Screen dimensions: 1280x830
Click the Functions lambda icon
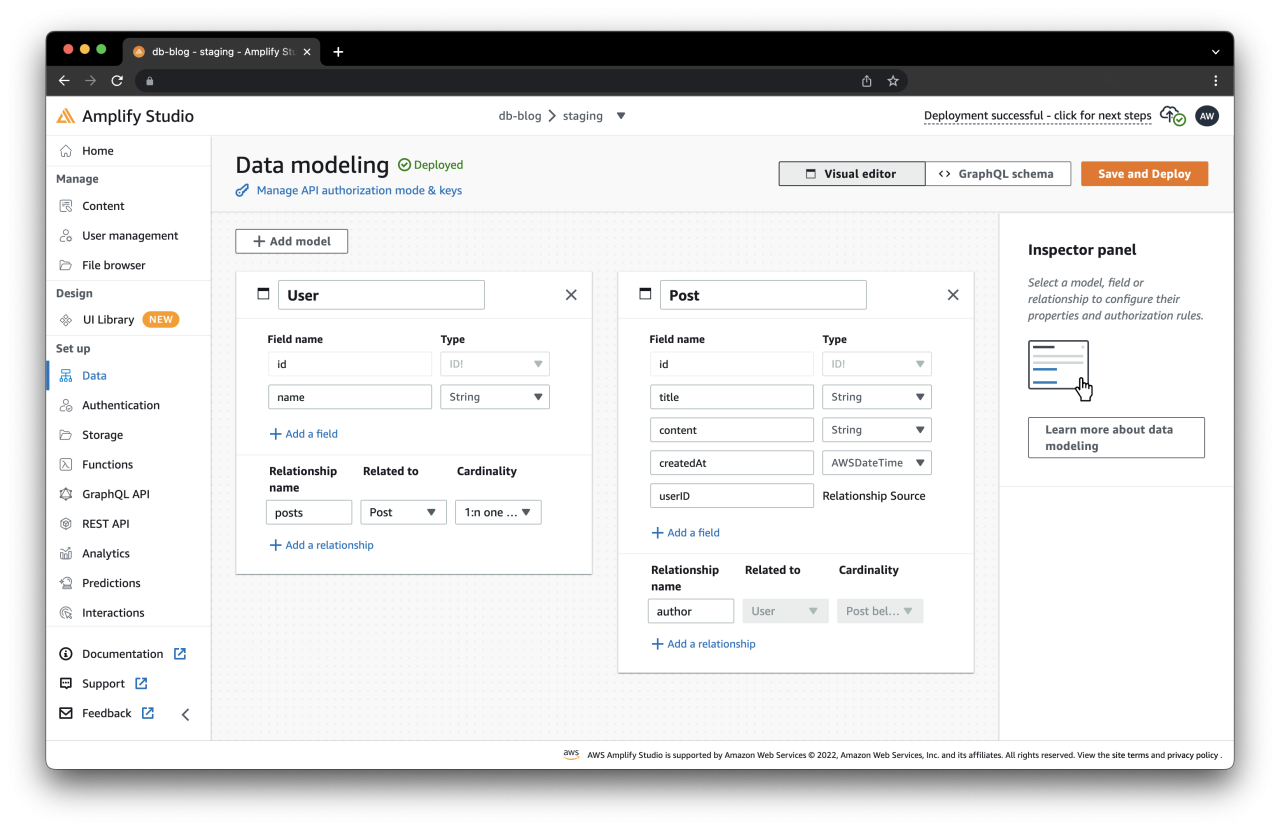point(66,464)
